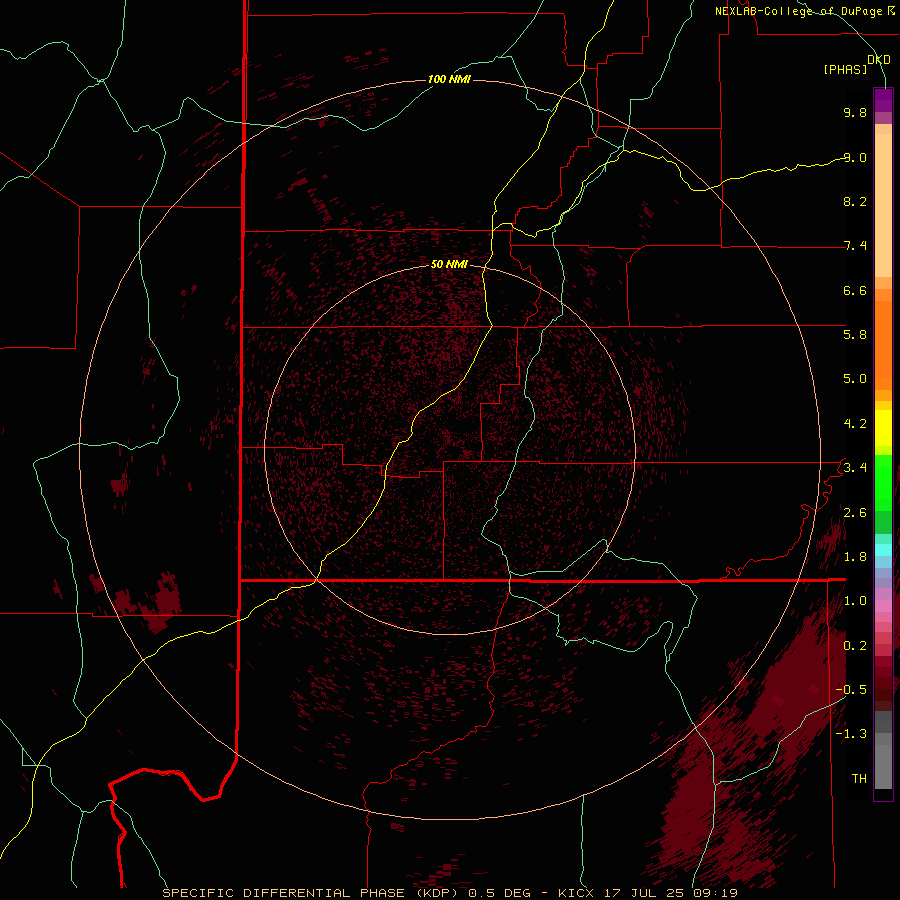
Task: Click the [PHAS] units label
Action: 845,70
